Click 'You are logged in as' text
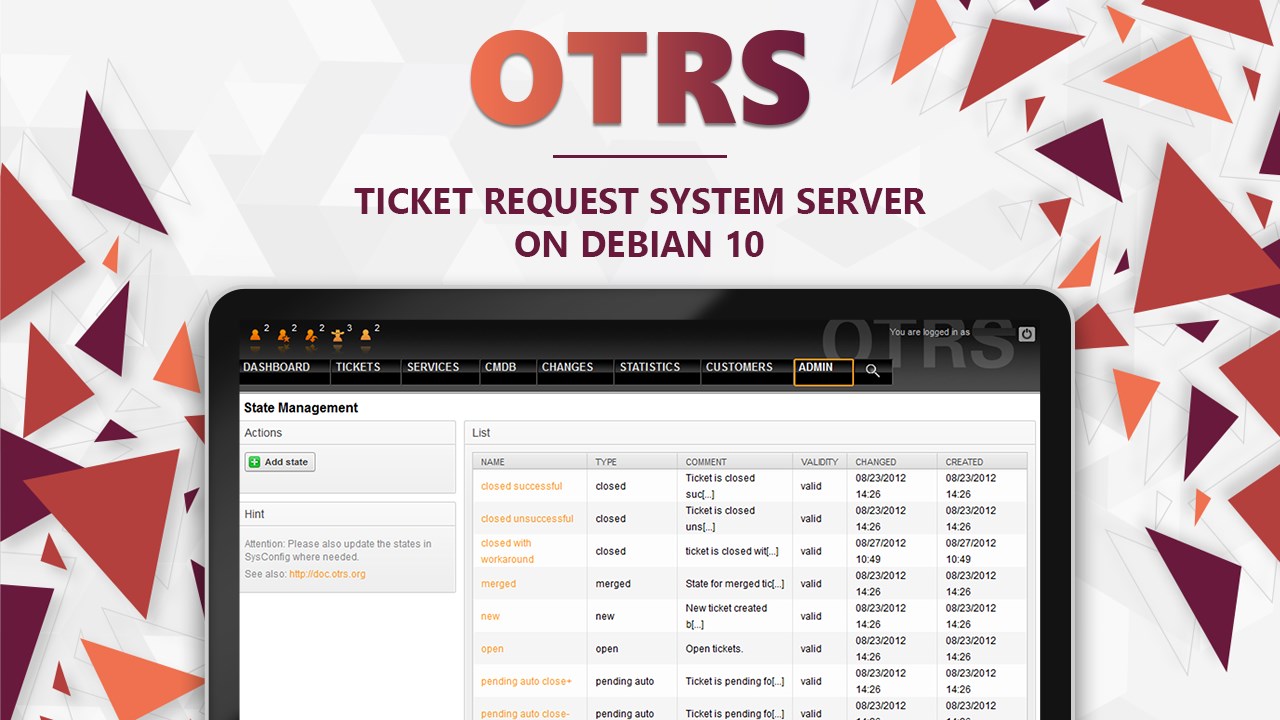 (930, 332)
